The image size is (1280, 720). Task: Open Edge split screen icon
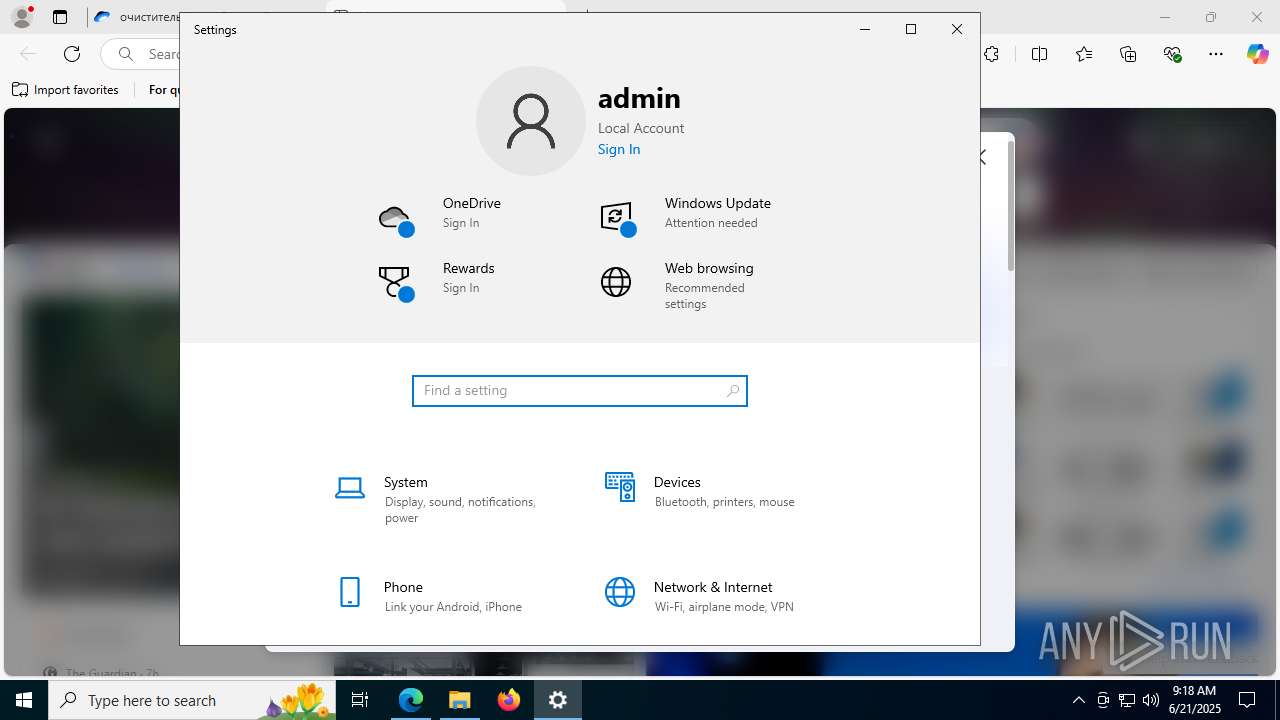click(x=1040, y=54)
